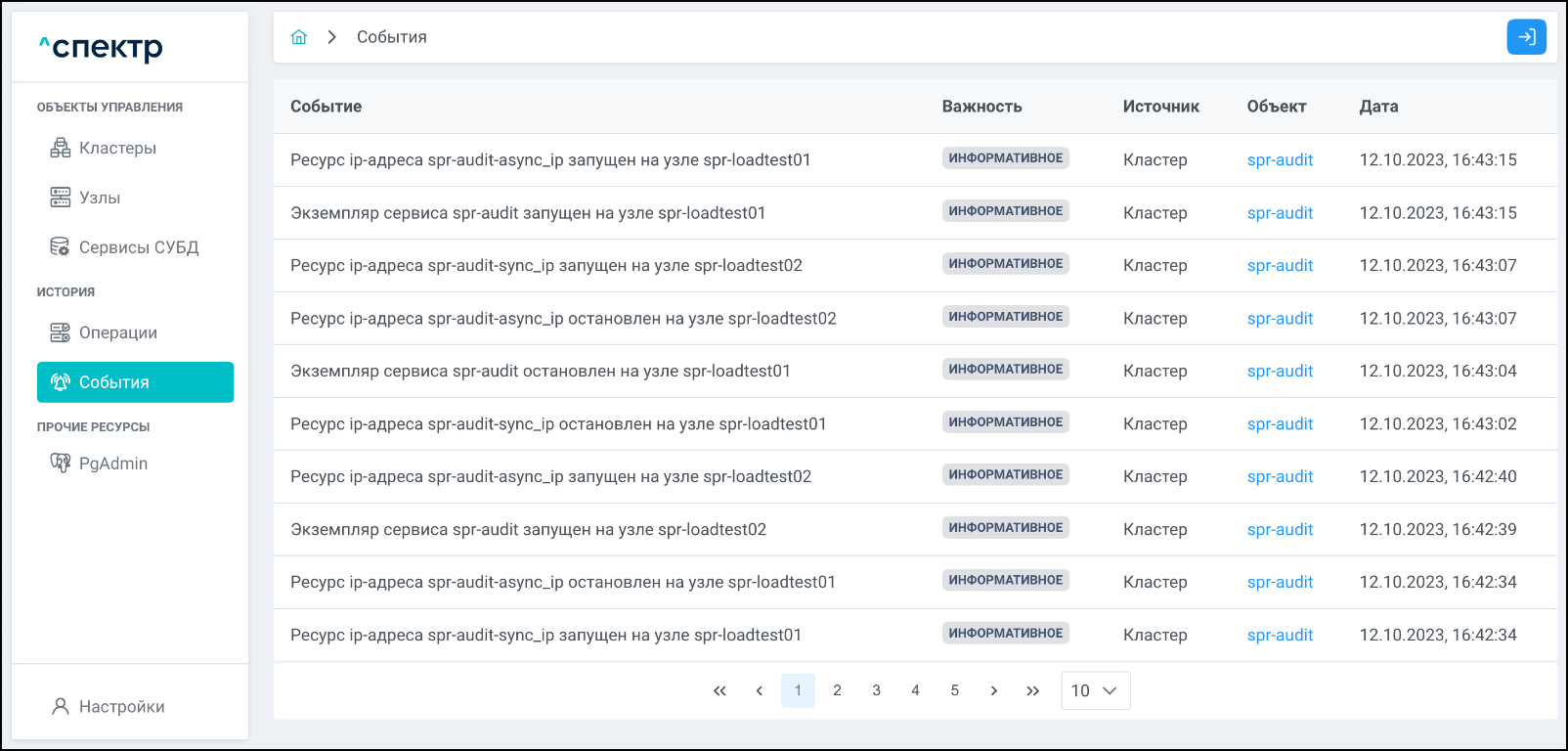Viewport: 1568px width, 751px height.
Task: Click the home icon in breadcrumb
Action: tap(299, 37)
